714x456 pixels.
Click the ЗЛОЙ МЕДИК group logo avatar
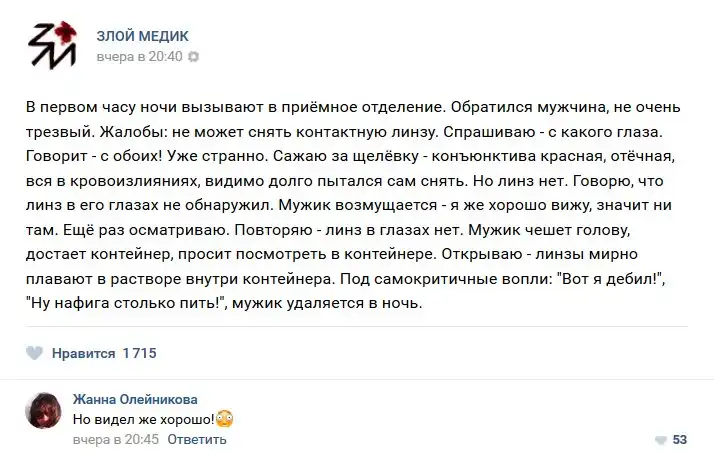tap(52, 45)
